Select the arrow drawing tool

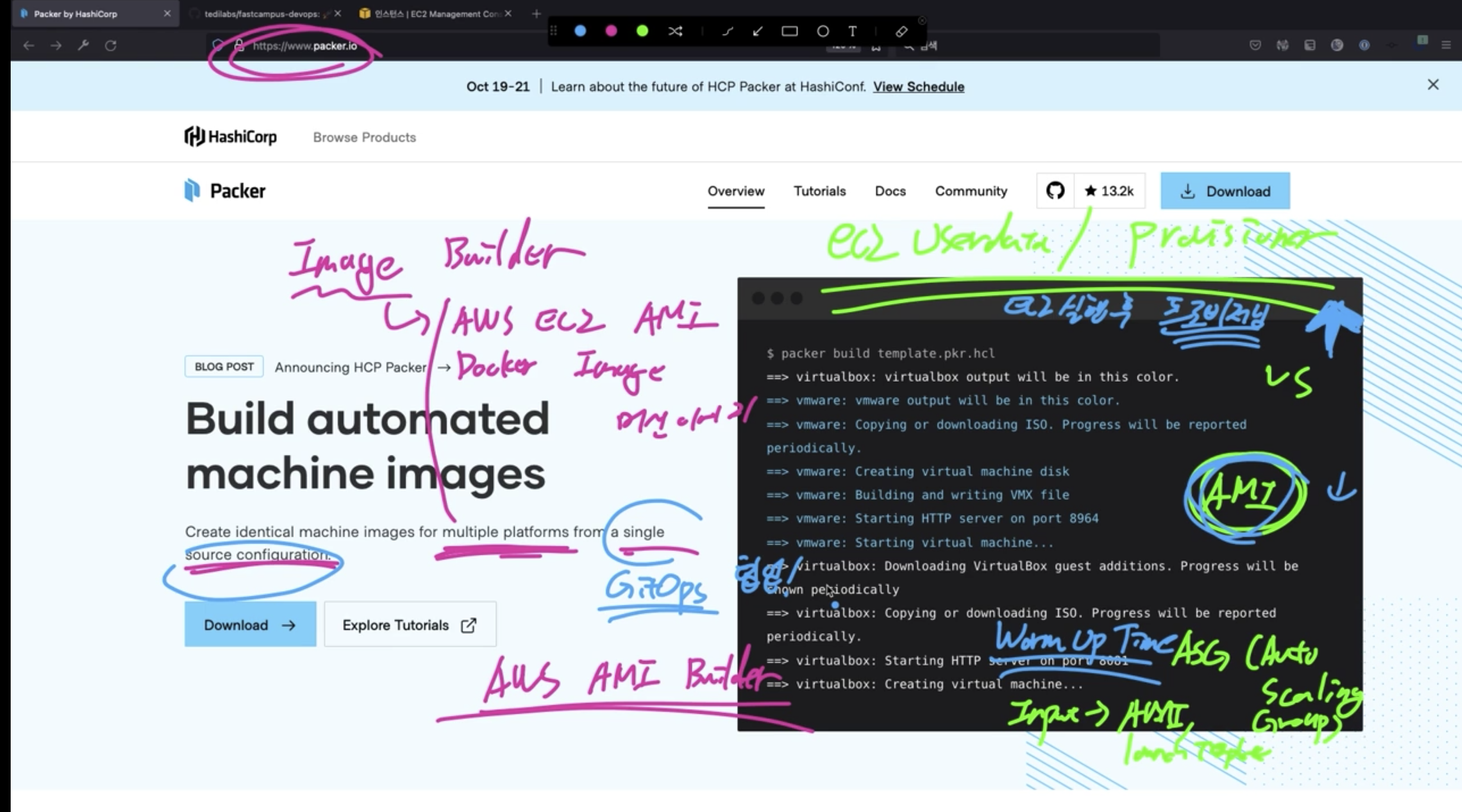pyautogui.click(x=758, y=31)
